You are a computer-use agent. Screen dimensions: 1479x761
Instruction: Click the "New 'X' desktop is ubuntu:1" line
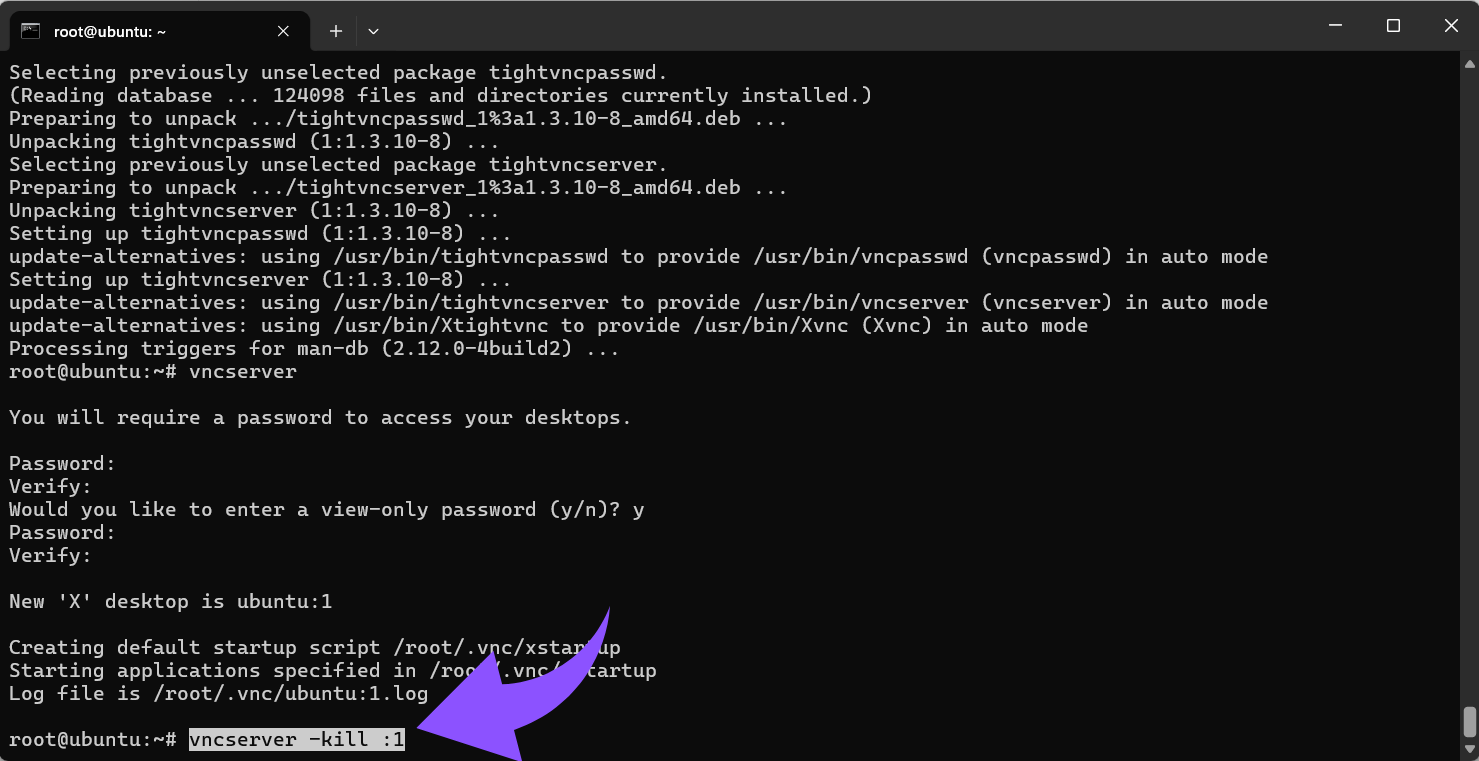coord(170,602)
